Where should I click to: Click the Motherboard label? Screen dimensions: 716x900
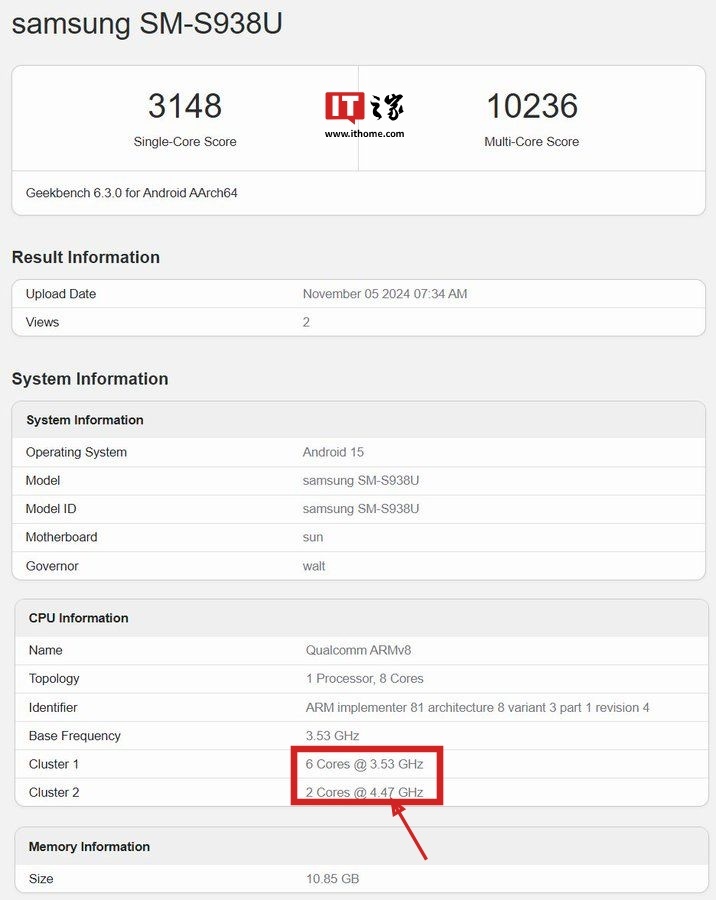pyautogui.click(x=61, y=537)
